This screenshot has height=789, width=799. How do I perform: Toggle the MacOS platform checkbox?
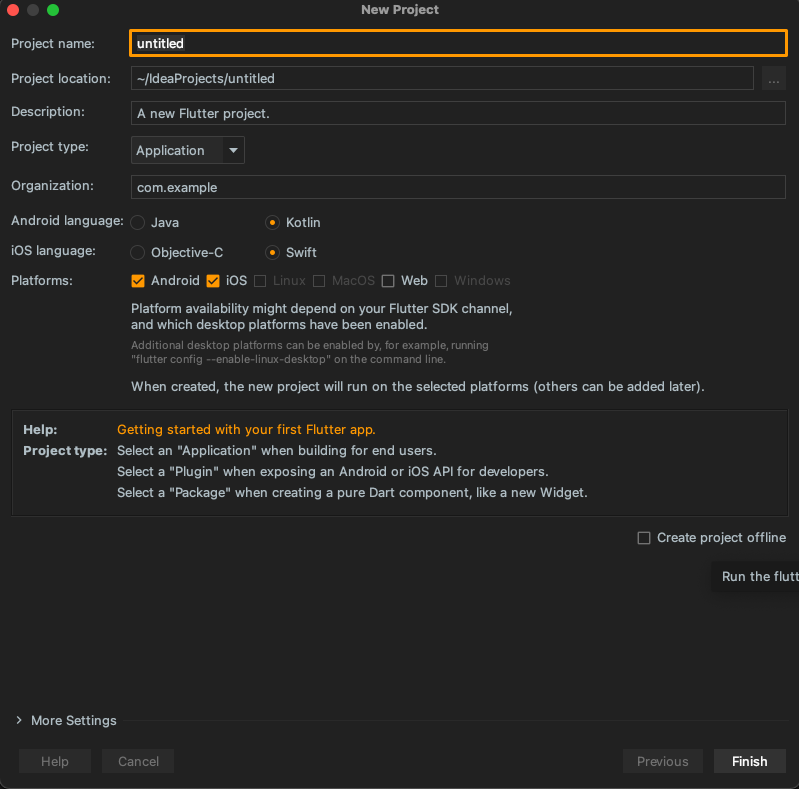click(x=319, y=281)
